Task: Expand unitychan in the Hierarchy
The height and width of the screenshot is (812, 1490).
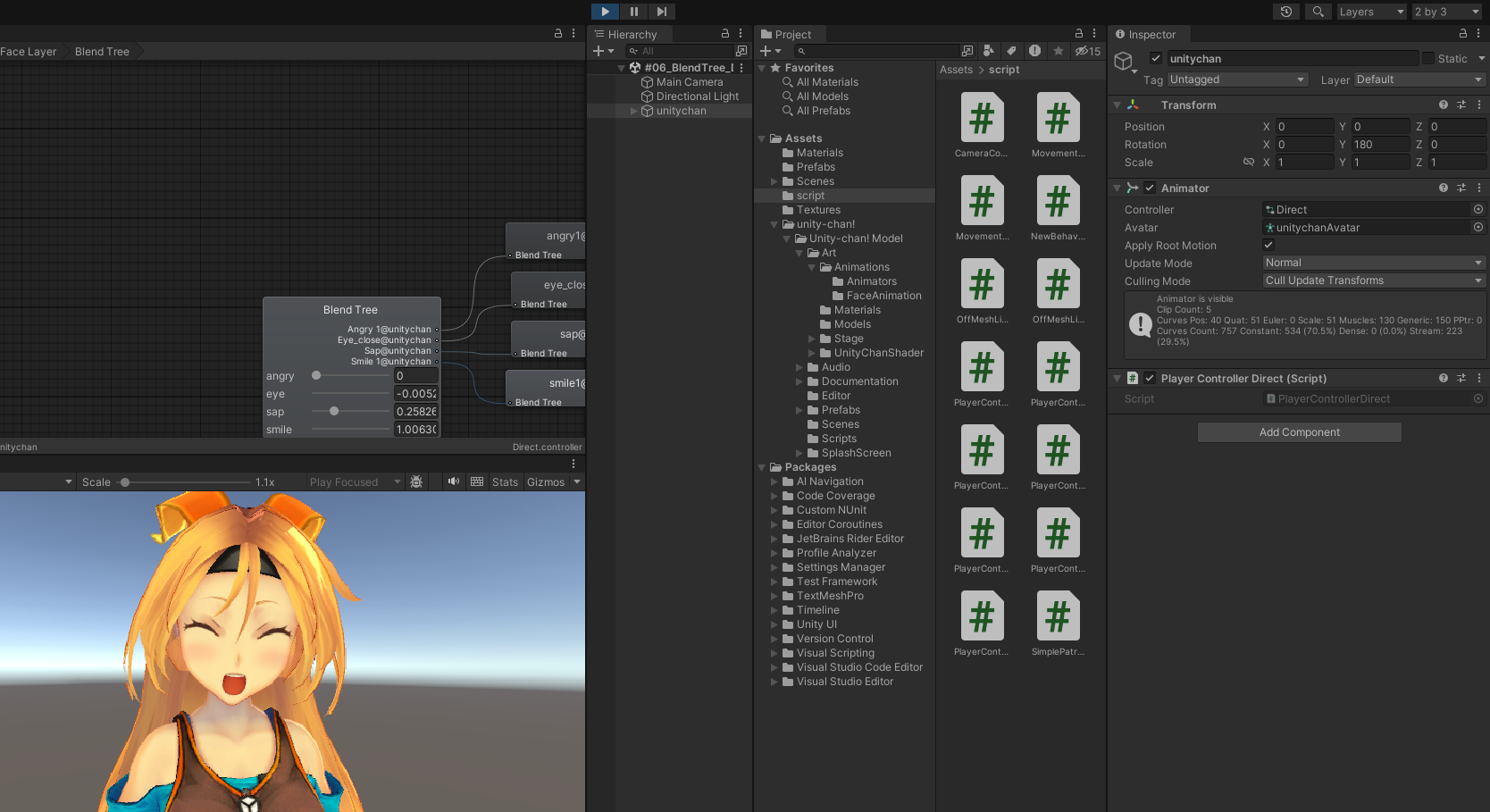Action: point(633,111)
